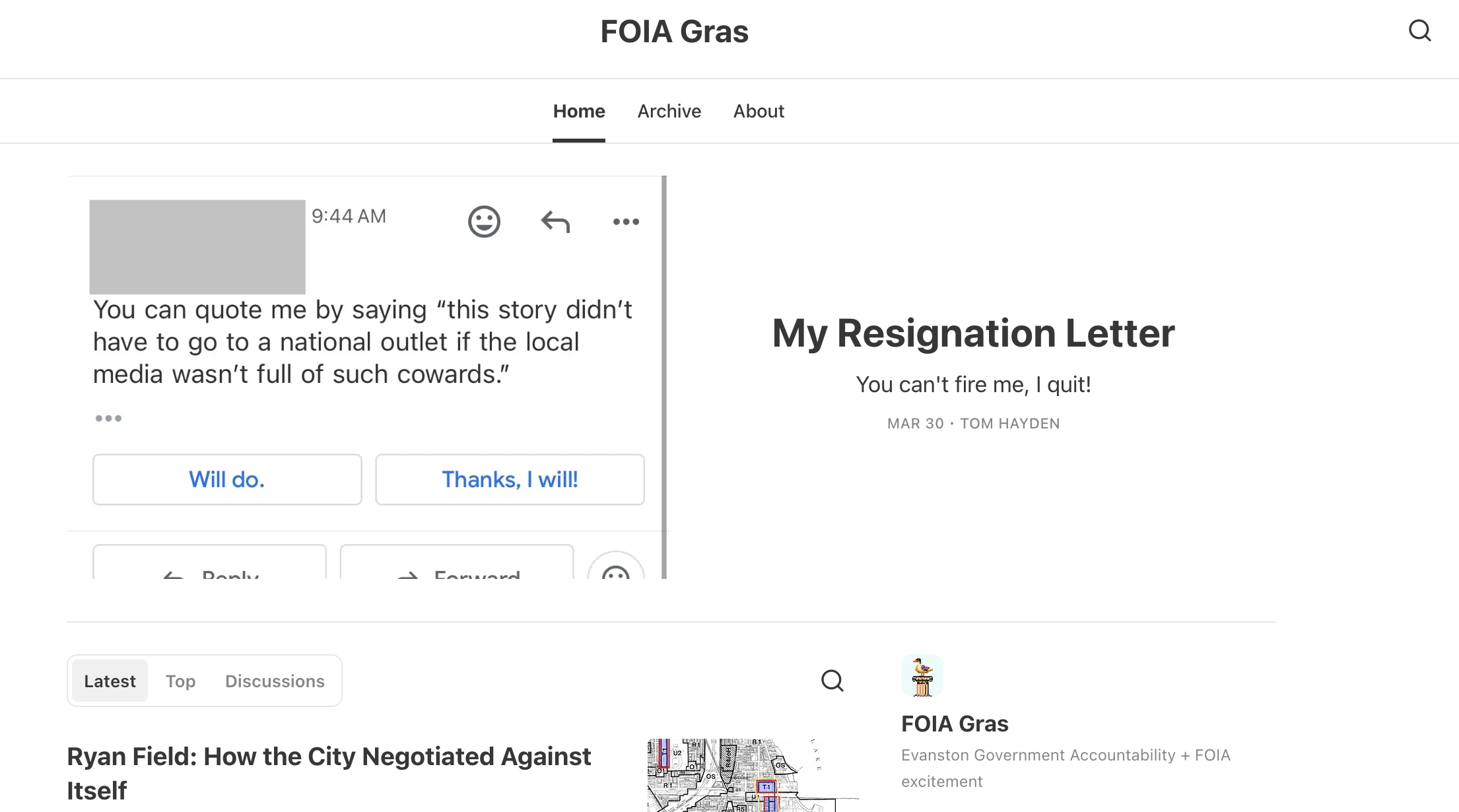Click the search icon next to post tabs
Viewport: 1459px width, 812px height.
tap(832, 681)
